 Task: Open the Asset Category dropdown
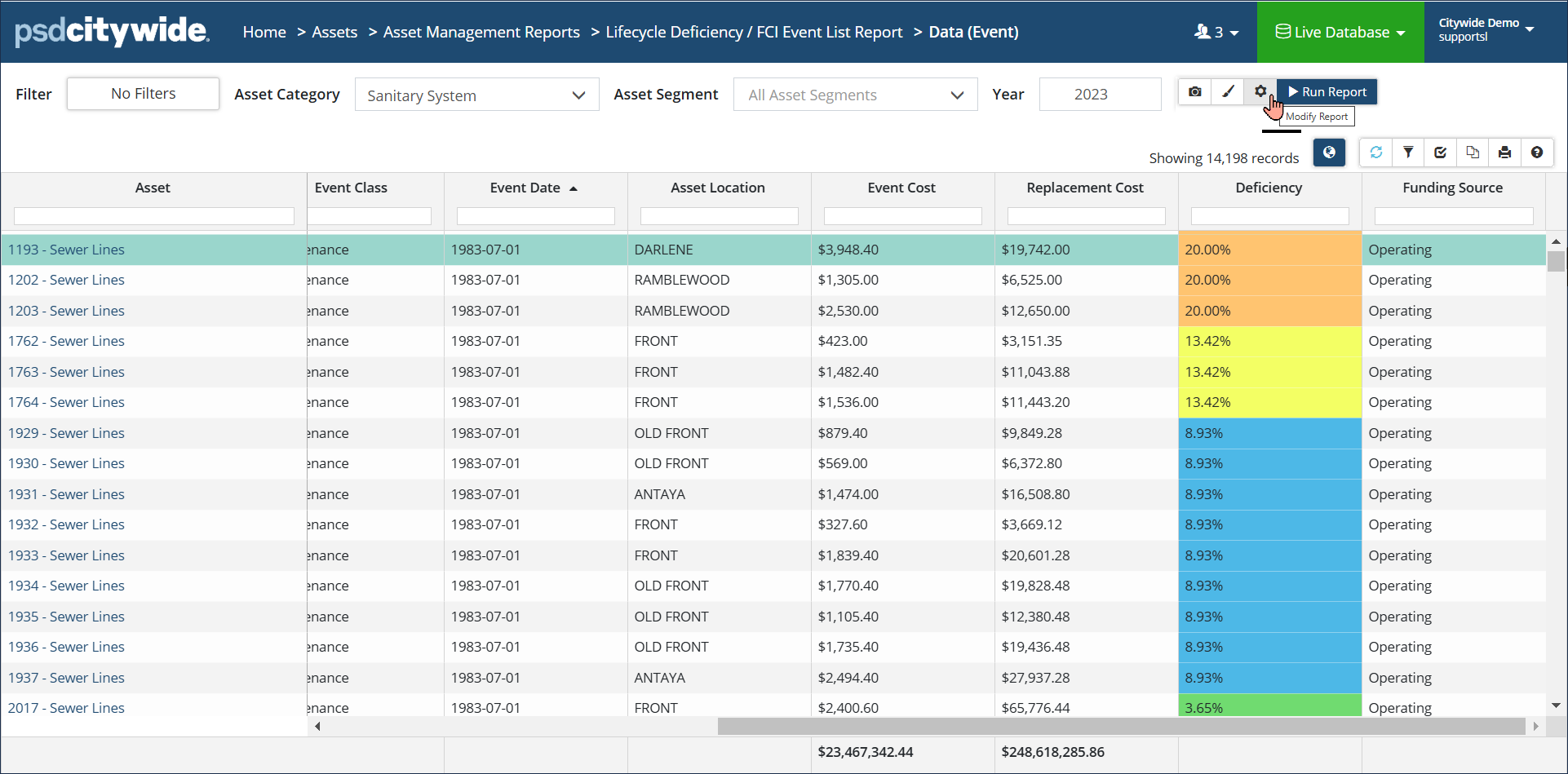click(476, 95)
